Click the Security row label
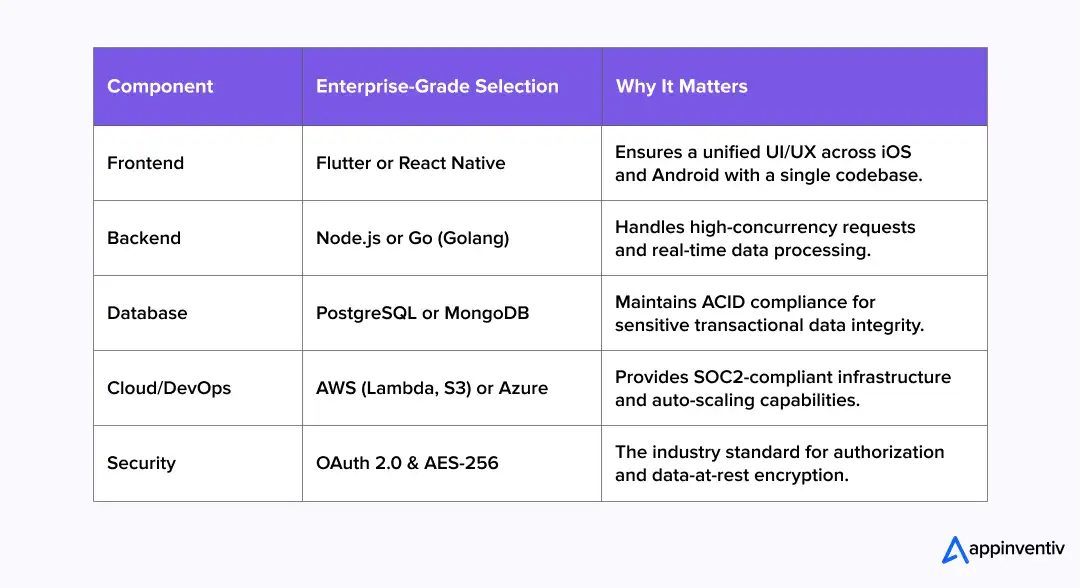Screen dimensions: 1080x588 [x=141, y=463]
